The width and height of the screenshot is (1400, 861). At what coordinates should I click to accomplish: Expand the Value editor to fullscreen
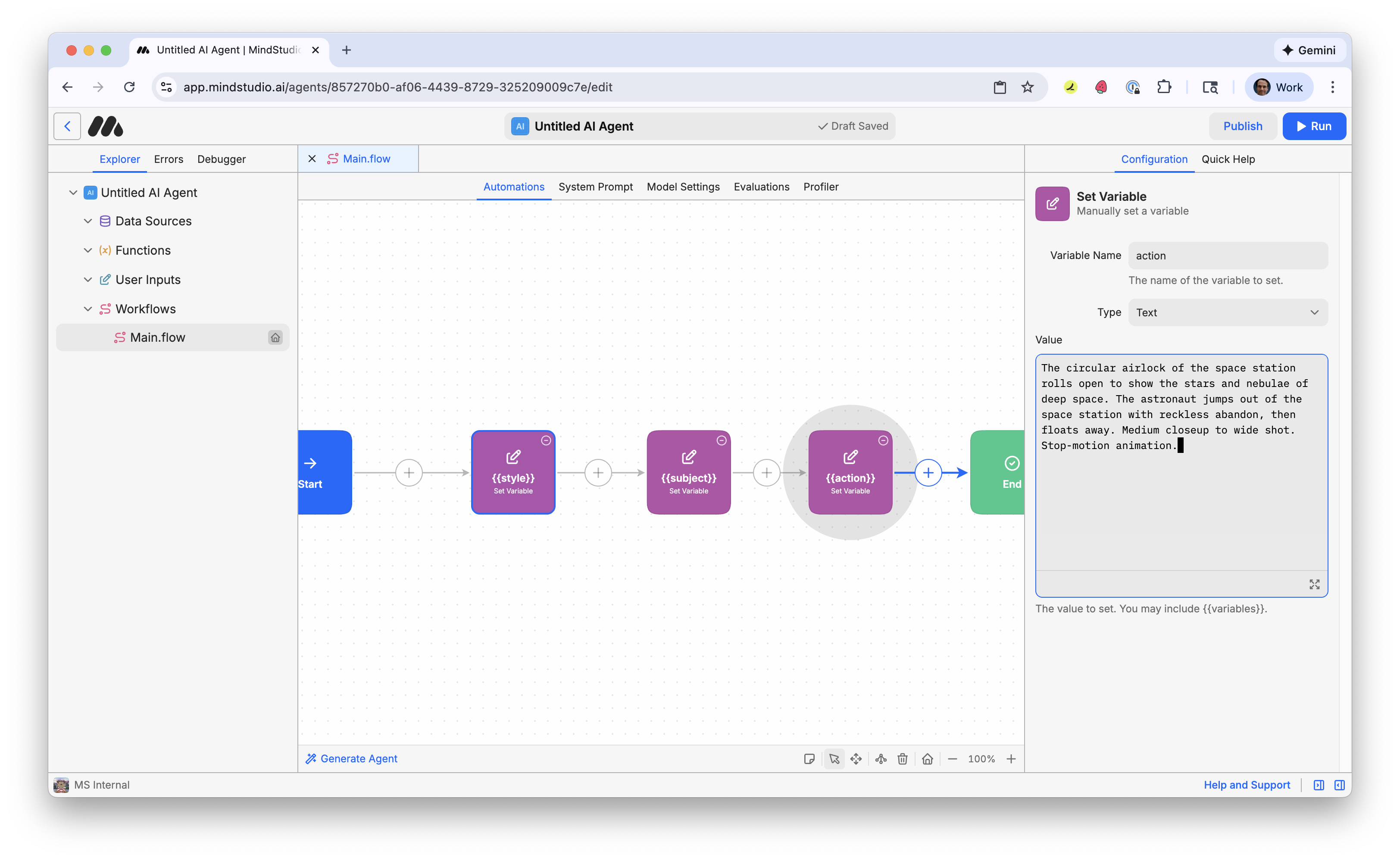coord(1314,585)
